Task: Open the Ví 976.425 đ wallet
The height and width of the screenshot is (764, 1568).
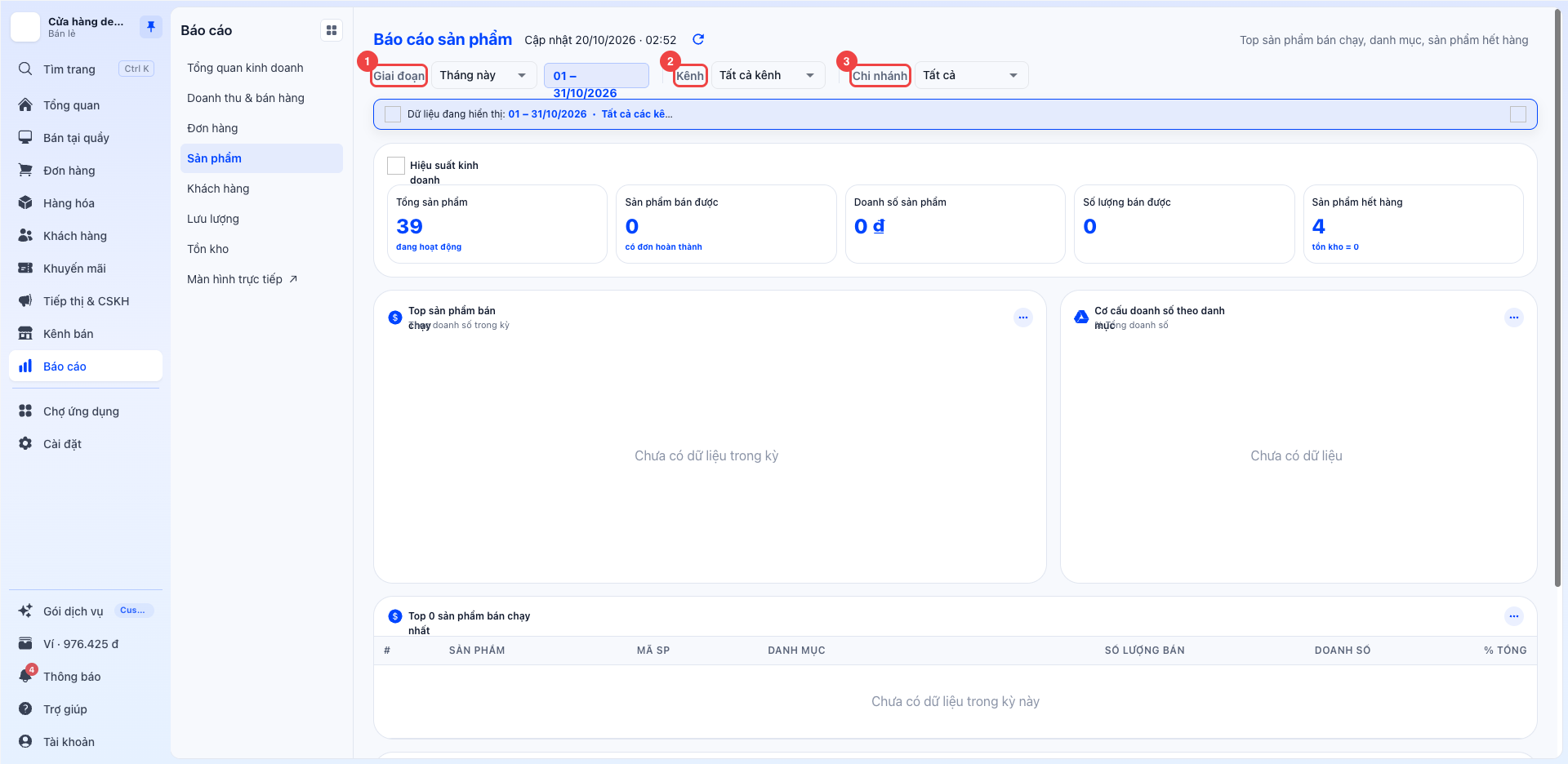Action: tap(86, 643)
